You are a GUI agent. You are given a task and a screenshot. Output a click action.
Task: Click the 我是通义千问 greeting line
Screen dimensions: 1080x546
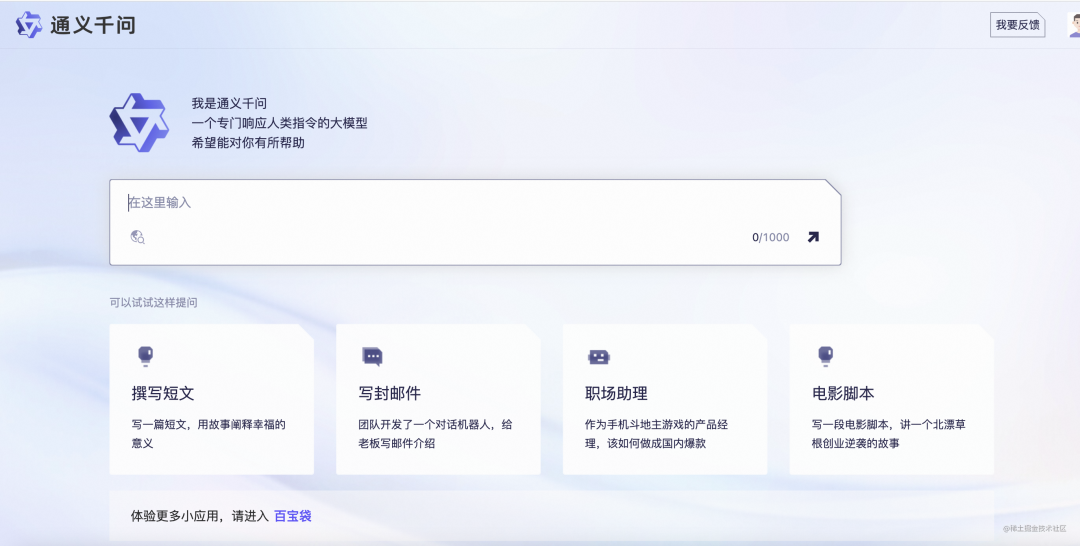229,103
